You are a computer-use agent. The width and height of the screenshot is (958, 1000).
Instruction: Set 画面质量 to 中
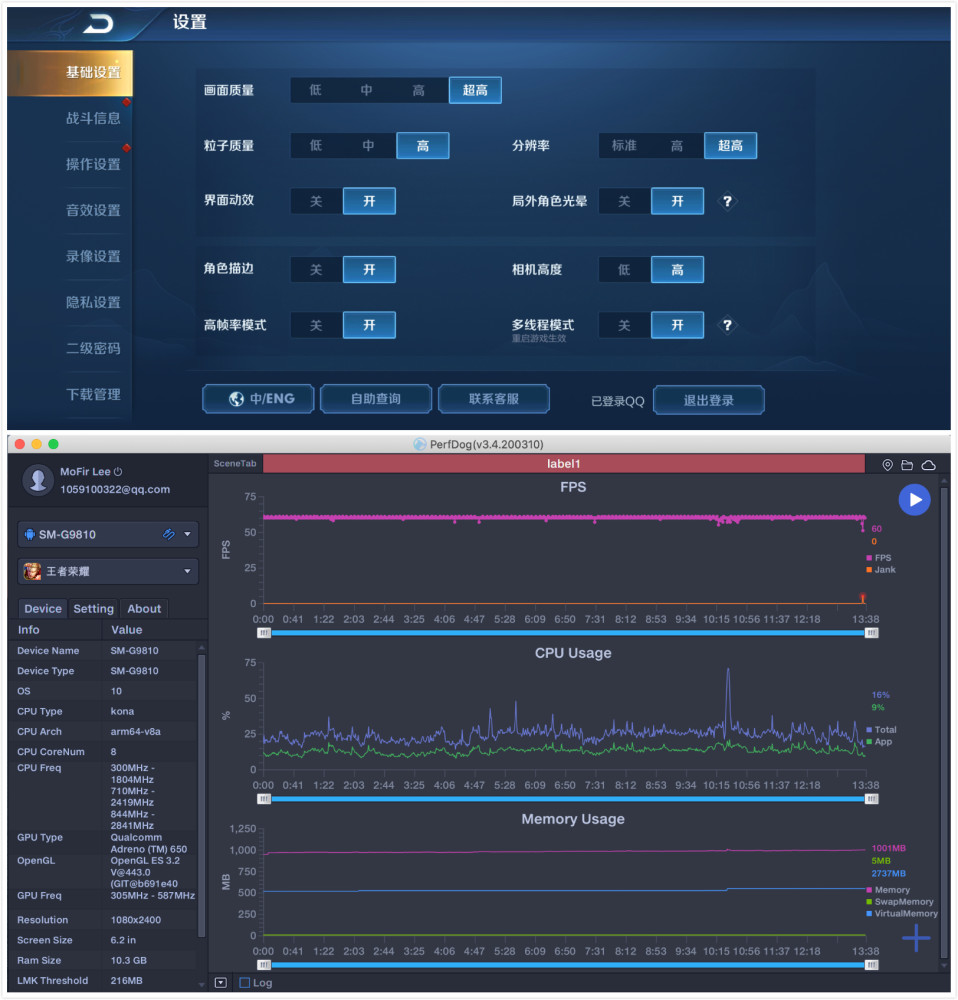[x=366, y=90]
